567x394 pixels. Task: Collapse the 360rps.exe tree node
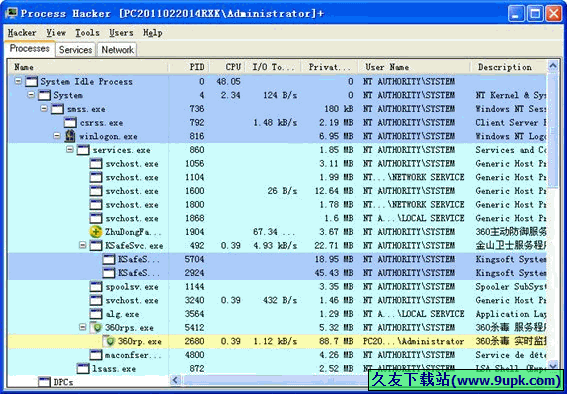pyautogui.click(x=83, y=327)
